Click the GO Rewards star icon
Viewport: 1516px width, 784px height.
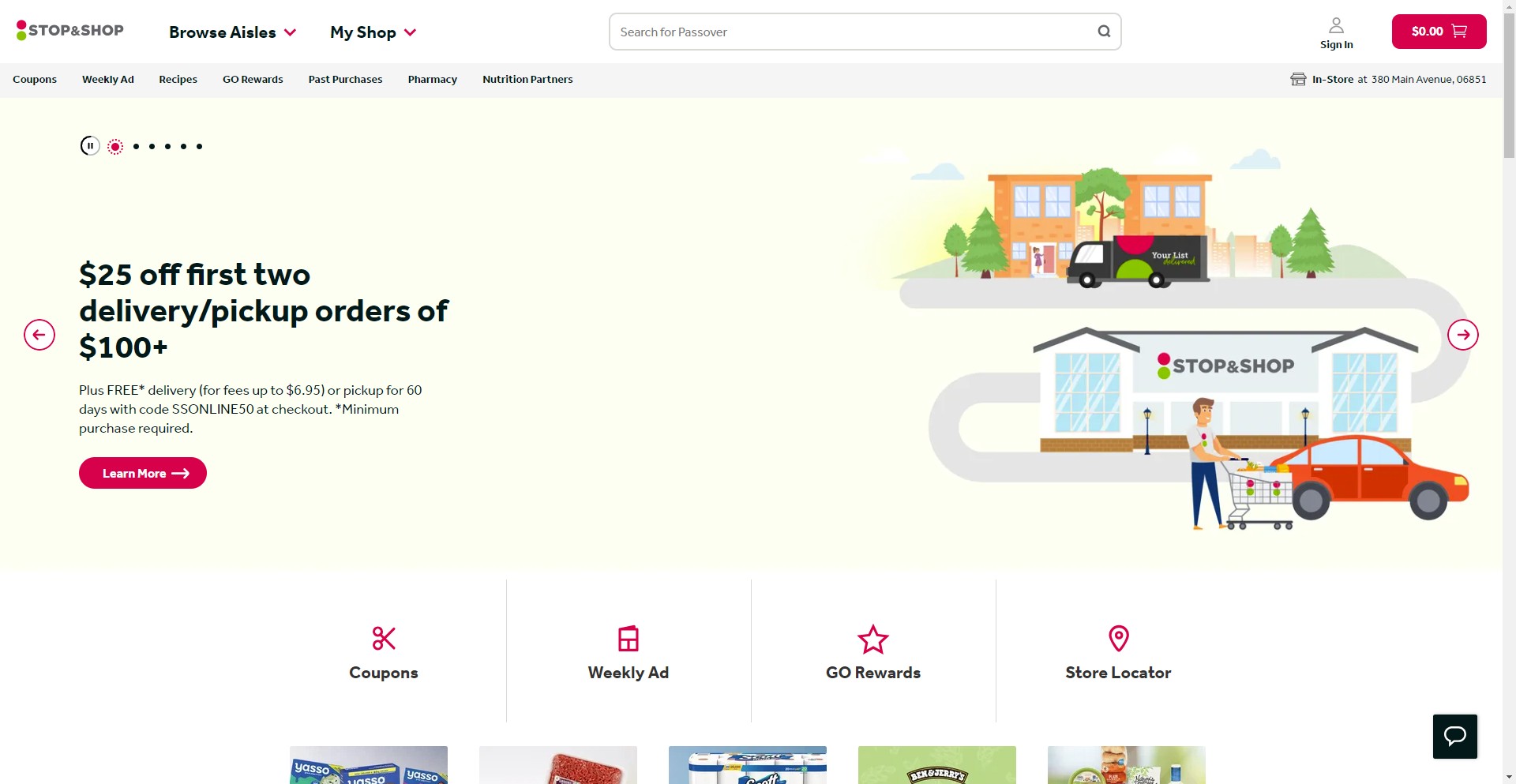[873, 639]
